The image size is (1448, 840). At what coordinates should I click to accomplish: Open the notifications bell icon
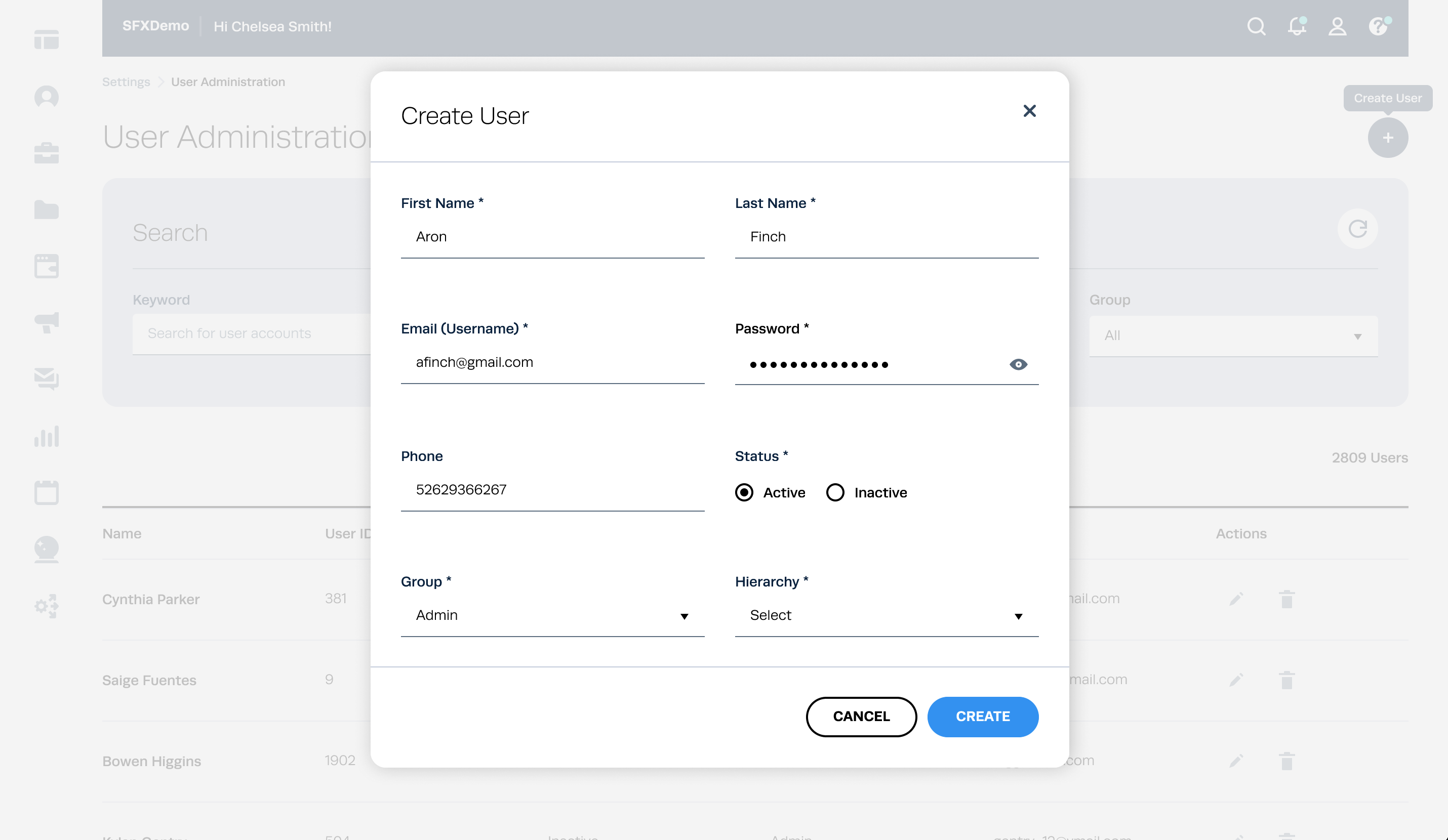coord(1296,26)
